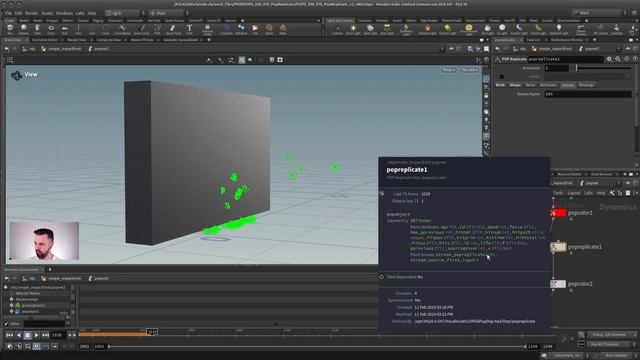Select the Box shelf tool
The width and height of the screenshot is (640, 360).
pyautogui.click(x=10, y=29)
